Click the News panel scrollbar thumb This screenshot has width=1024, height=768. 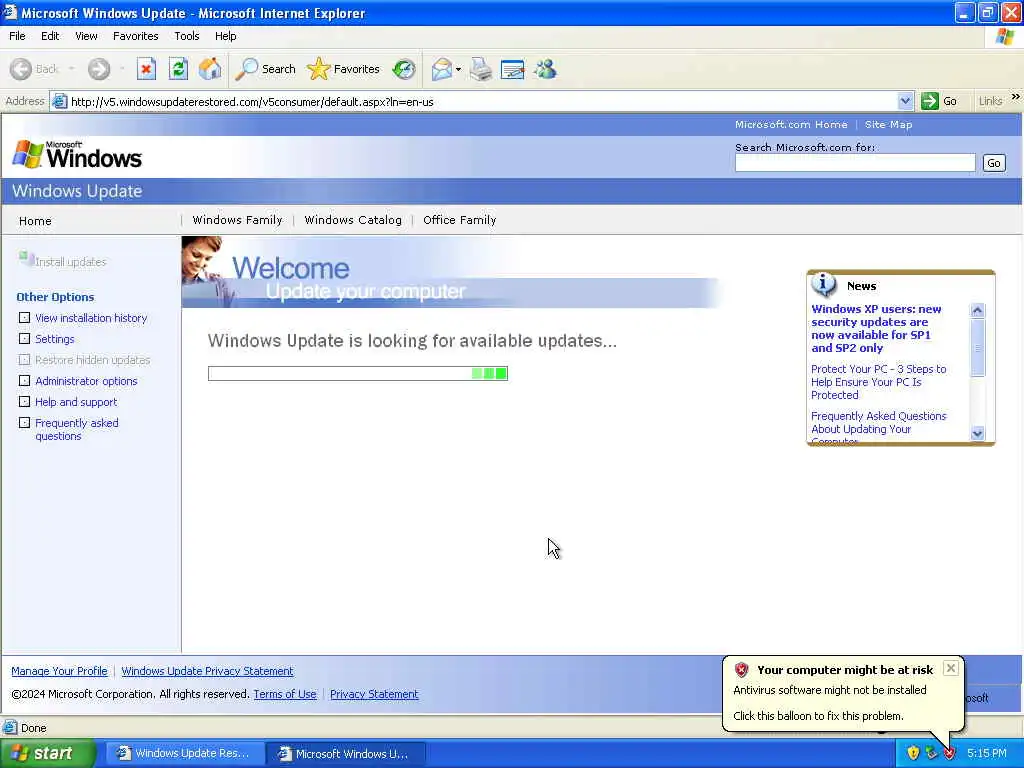click(x=977, y=347)
